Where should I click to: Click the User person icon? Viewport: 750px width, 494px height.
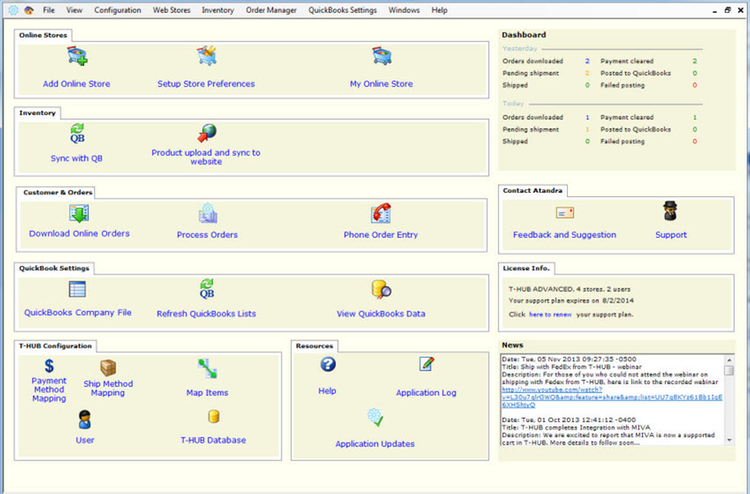point(85,419)
